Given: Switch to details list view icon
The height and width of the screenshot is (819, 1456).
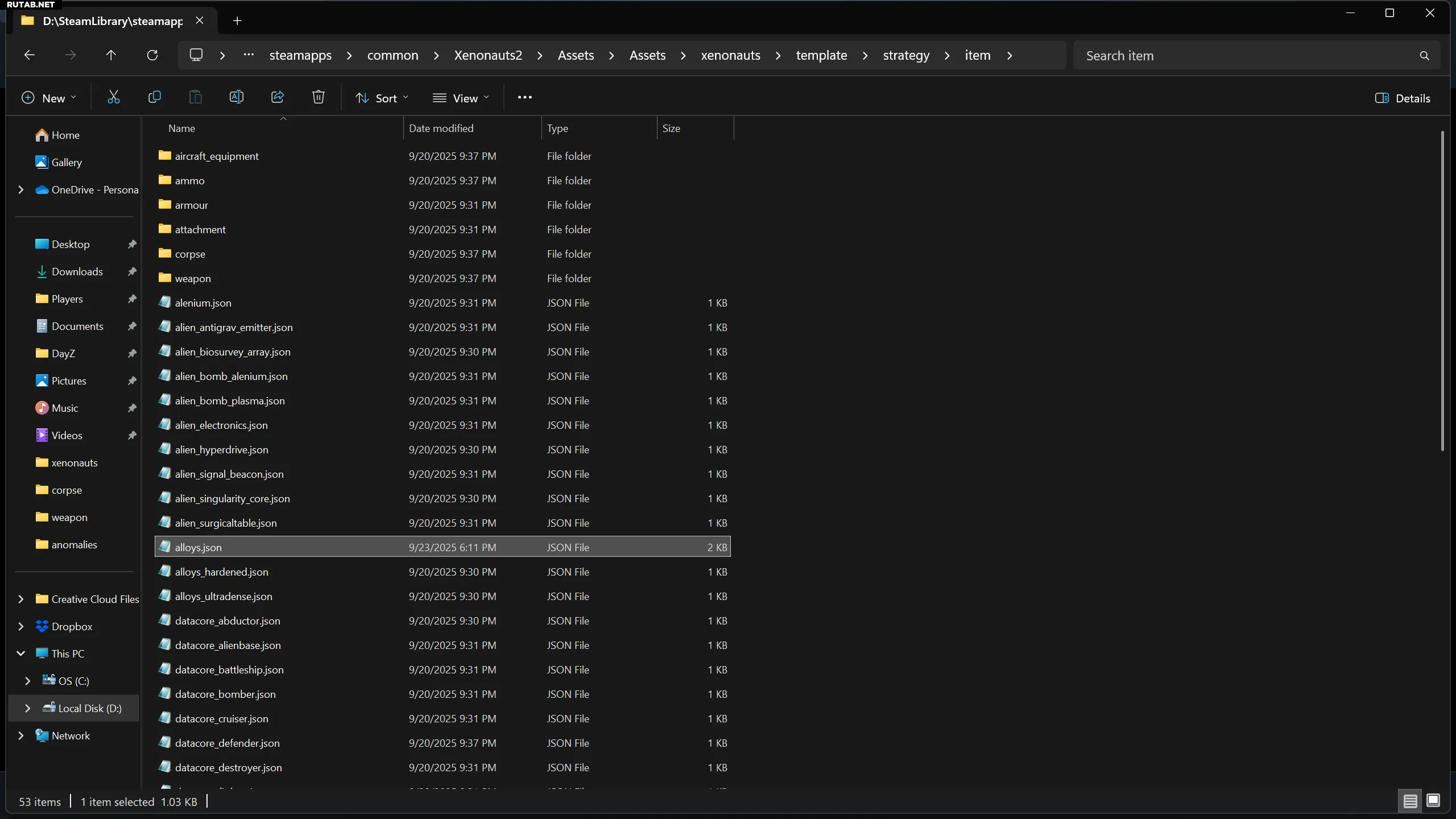Looking at the screenshot, I should (x=1410, y=801).
